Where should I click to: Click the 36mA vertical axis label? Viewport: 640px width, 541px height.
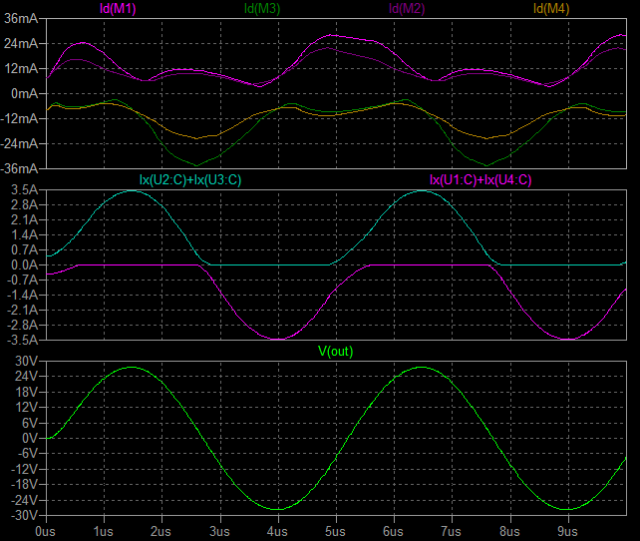pos(20,19)
